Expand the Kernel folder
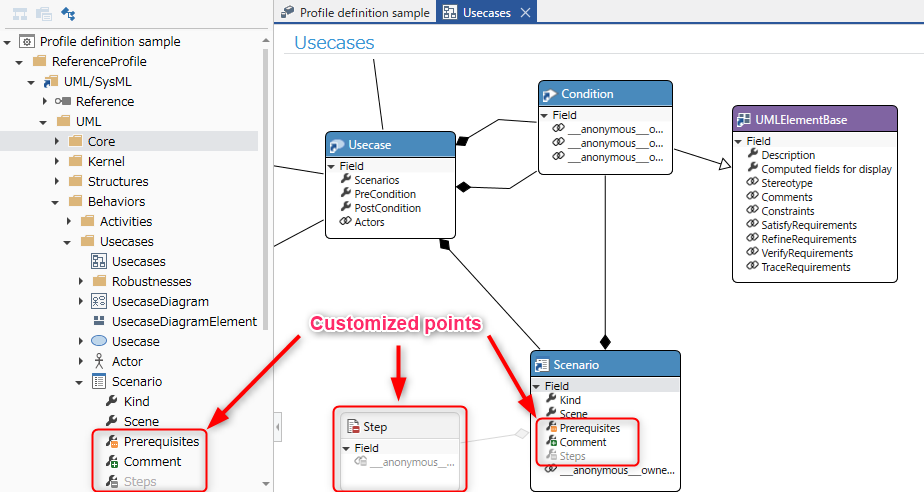This screenshot has height=492, width=924. (x=57, y=161)
